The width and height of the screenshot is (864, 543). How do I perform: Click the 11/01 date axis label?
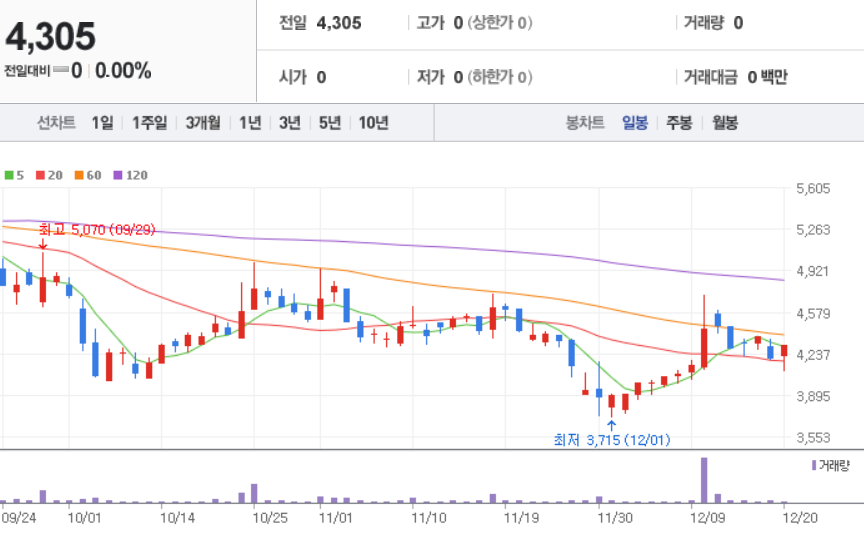coord(336,518)
